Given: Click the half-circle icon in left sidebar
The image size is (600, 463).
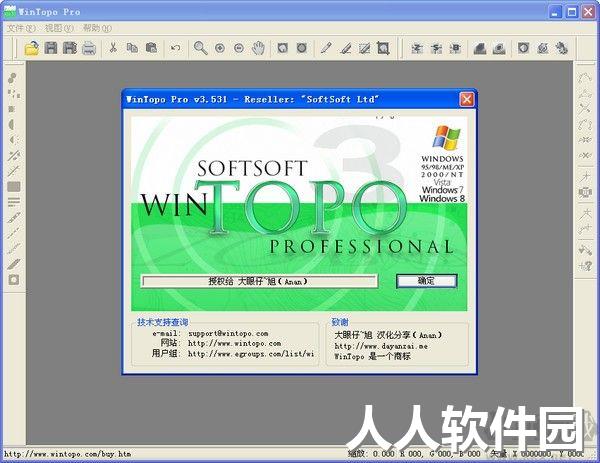Looking at the screenshot, I should click(12, 124).
